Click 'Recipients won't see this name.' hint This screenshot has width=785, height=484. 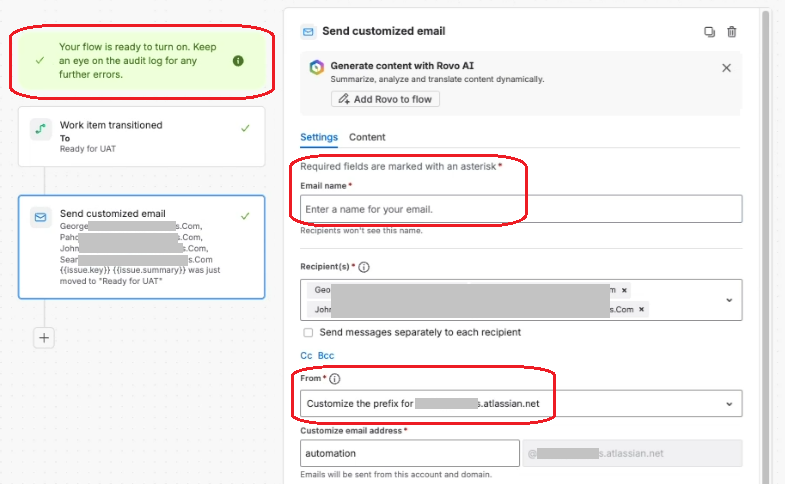[x=361, y=230]
